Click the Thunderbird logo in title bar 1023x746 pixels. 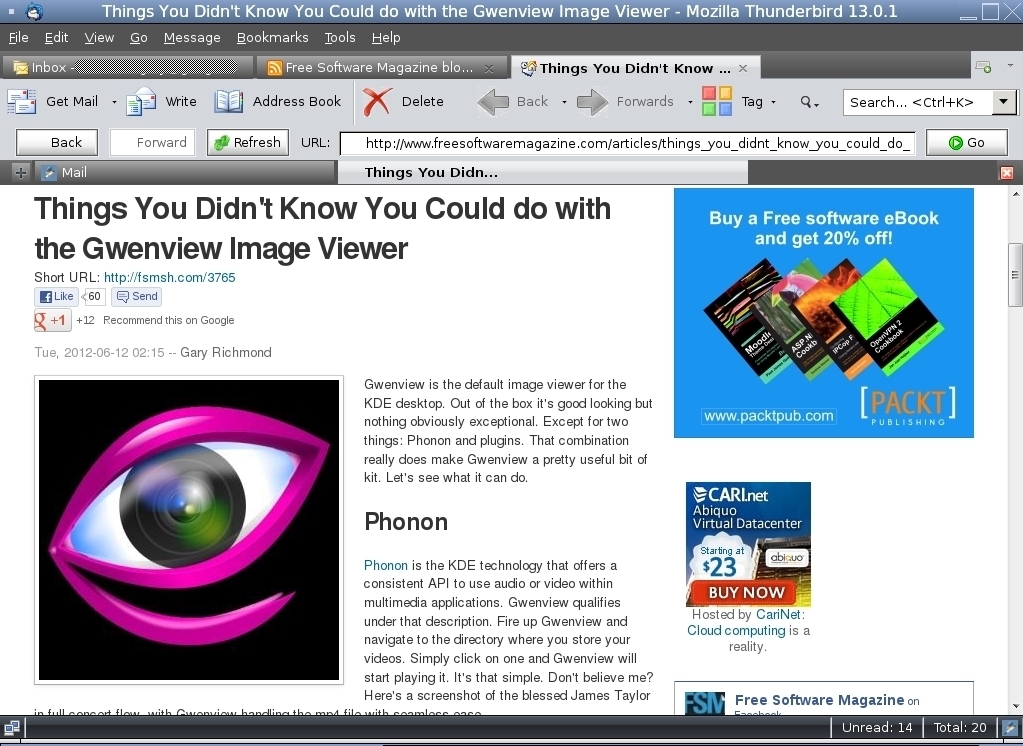(34, 11)
